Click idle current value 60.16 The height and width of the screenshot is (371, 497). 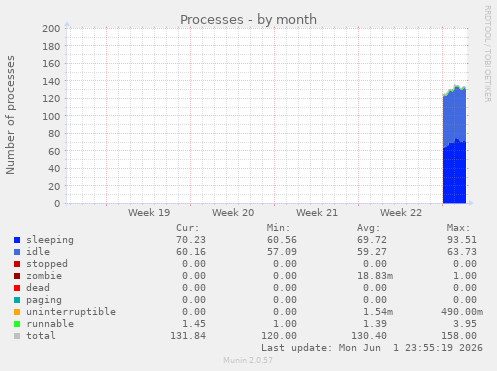191,252
